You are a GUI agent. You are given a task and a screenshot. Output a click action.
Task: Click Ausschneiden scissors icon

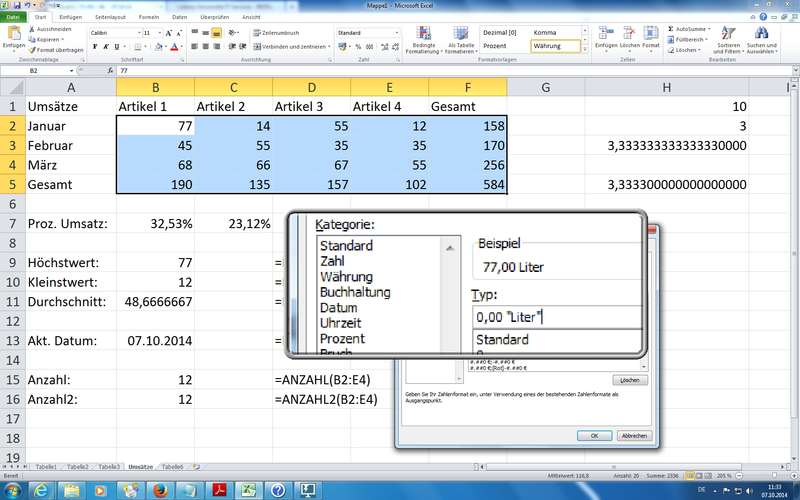[33, 29]
